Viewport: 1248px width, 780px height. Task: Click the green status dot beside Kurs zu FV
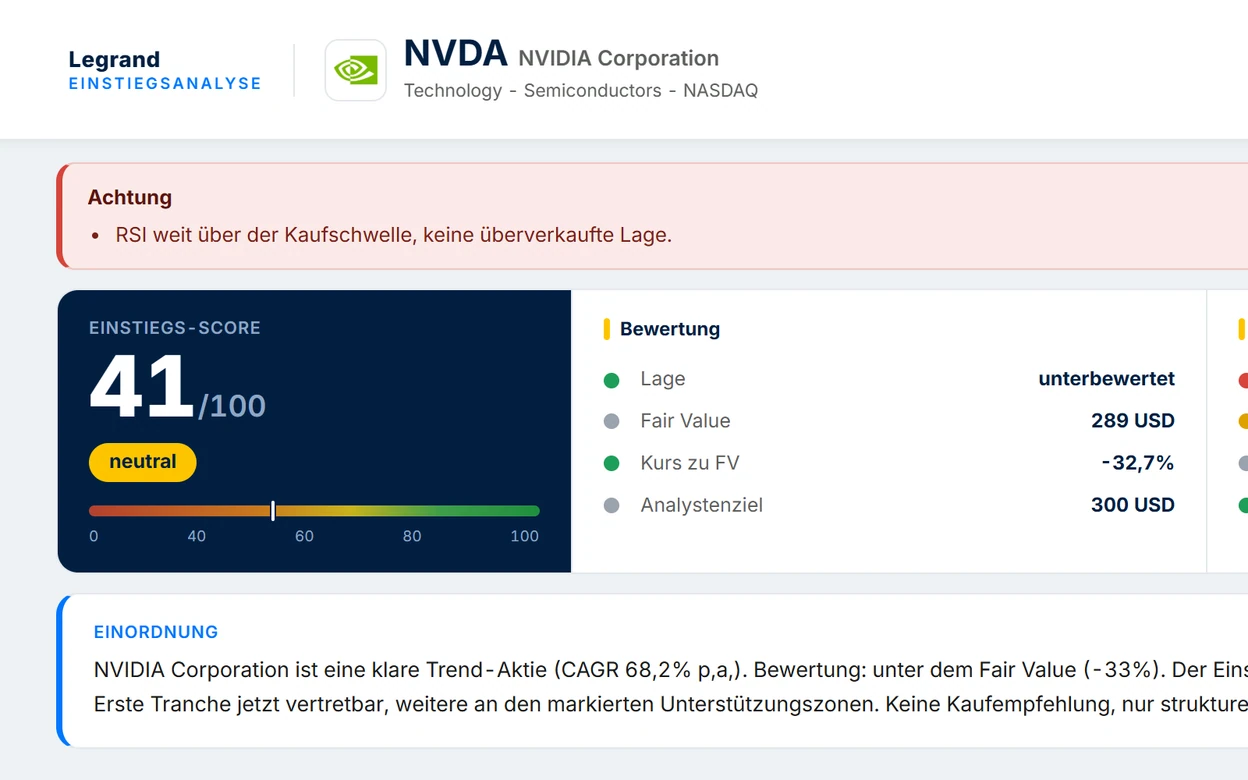click(x=612, y=464)
